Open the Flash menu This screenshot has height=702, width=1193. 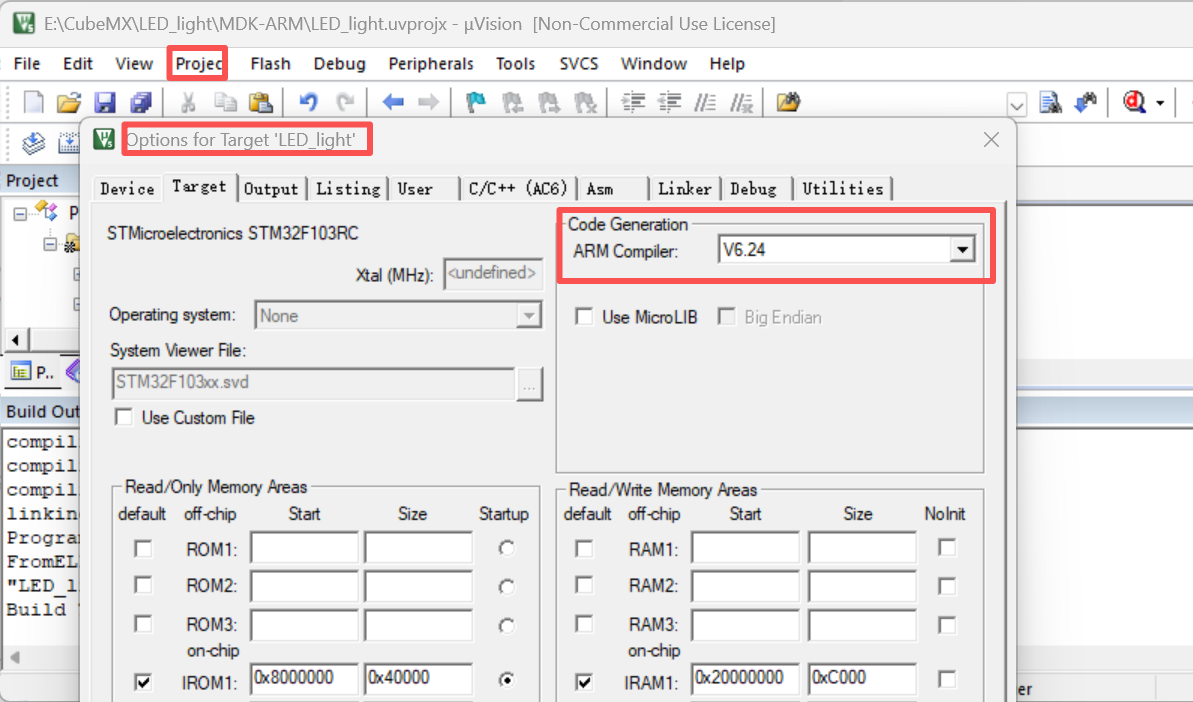(x=271, y=64)
